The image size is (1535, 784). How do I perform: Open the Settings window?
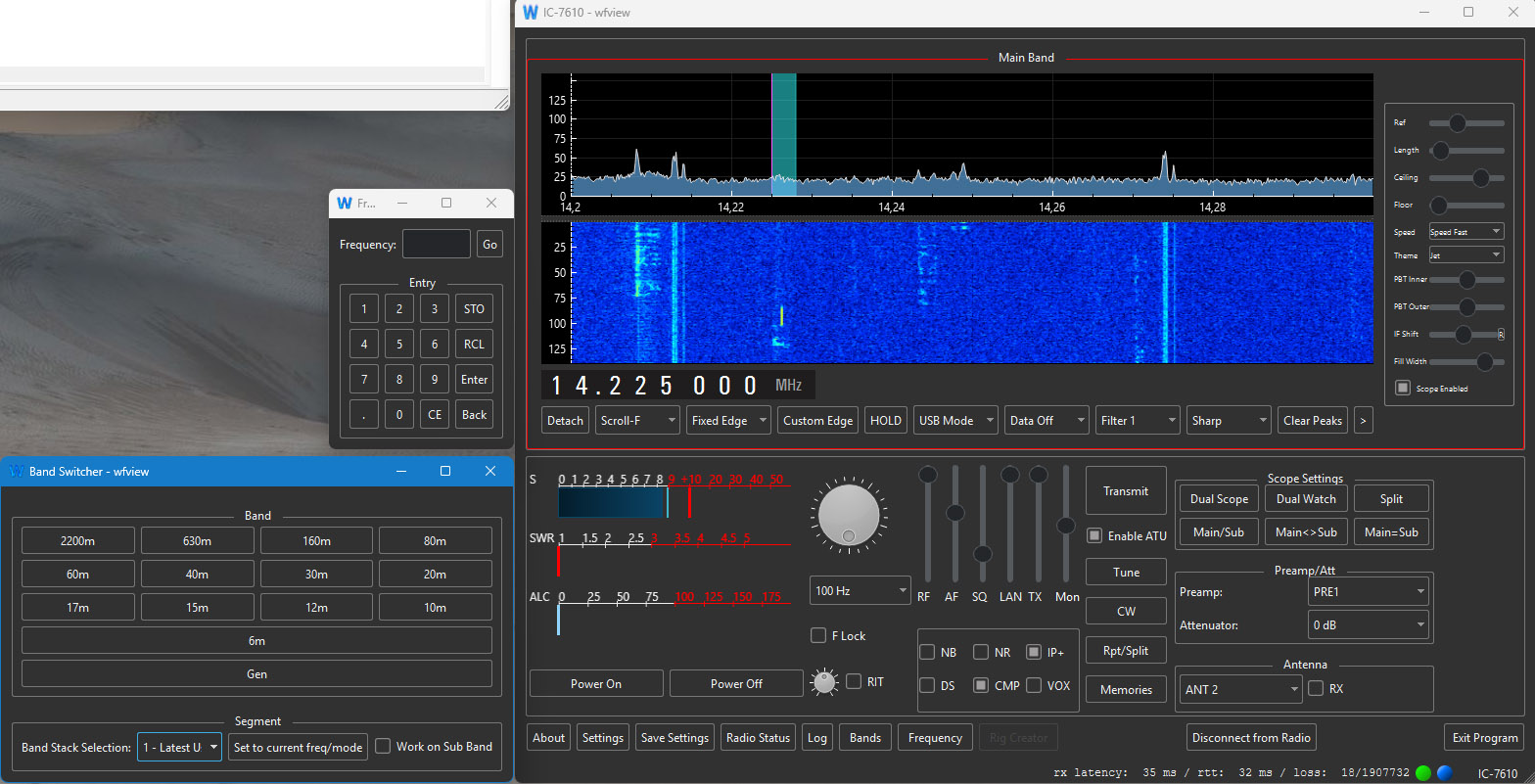pyautogui.click(x=602, y=737)
